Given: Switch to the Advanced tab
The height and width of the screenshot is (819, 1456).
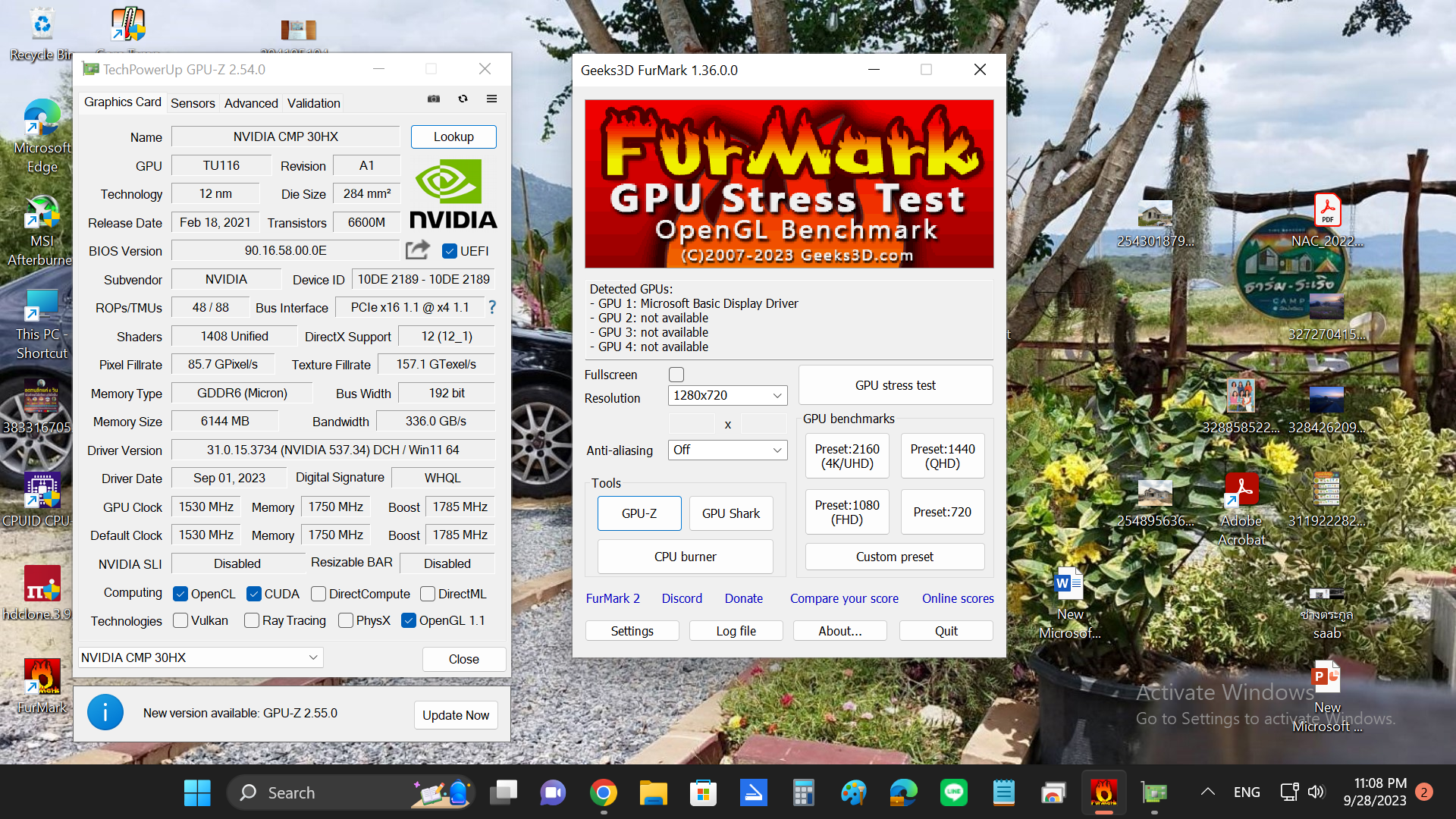Looking at the screenshot, I should point(251,103).
